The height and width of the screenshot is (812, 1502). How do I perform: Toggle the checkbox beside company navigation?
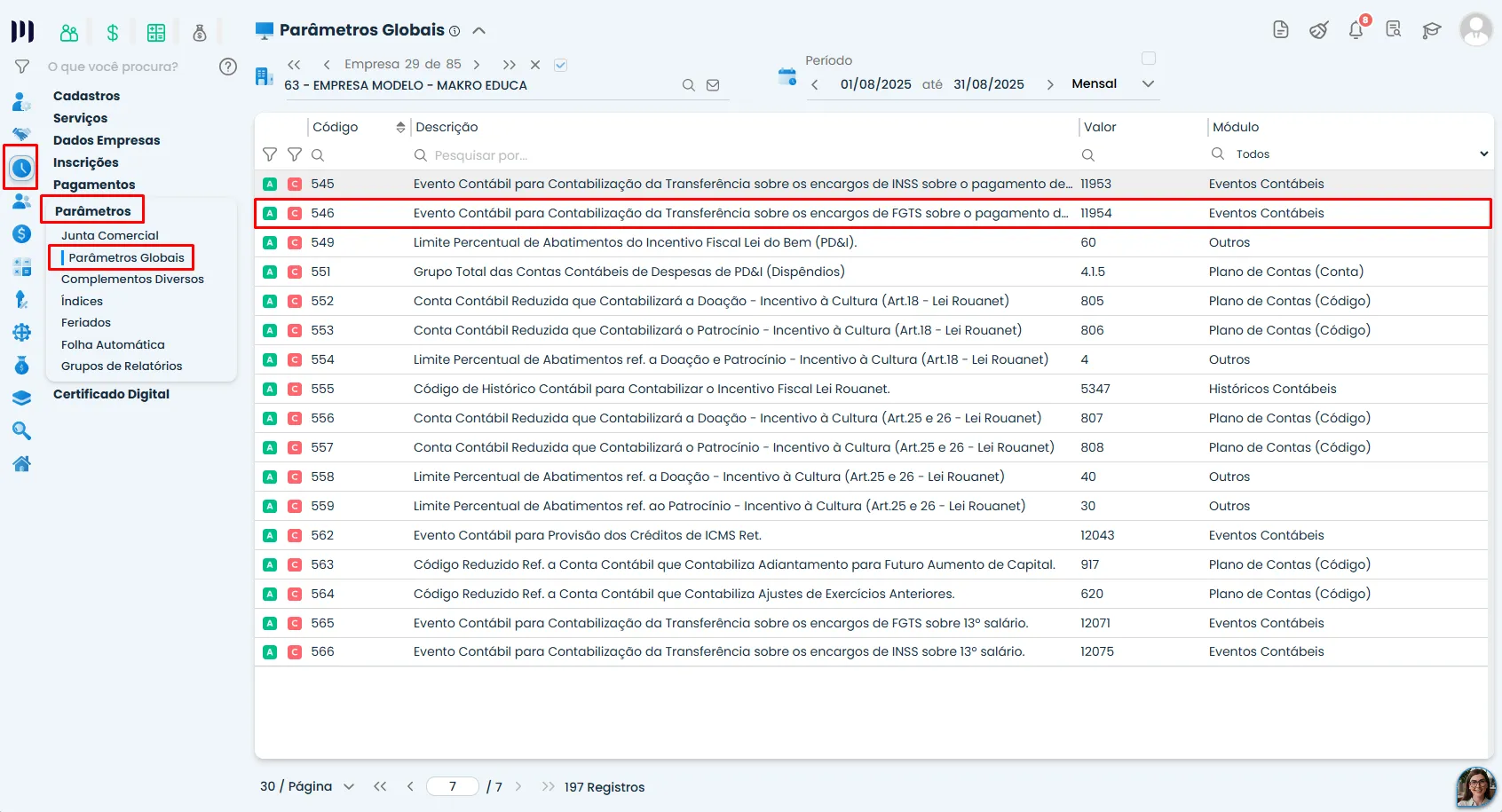[x=560, y=65]
